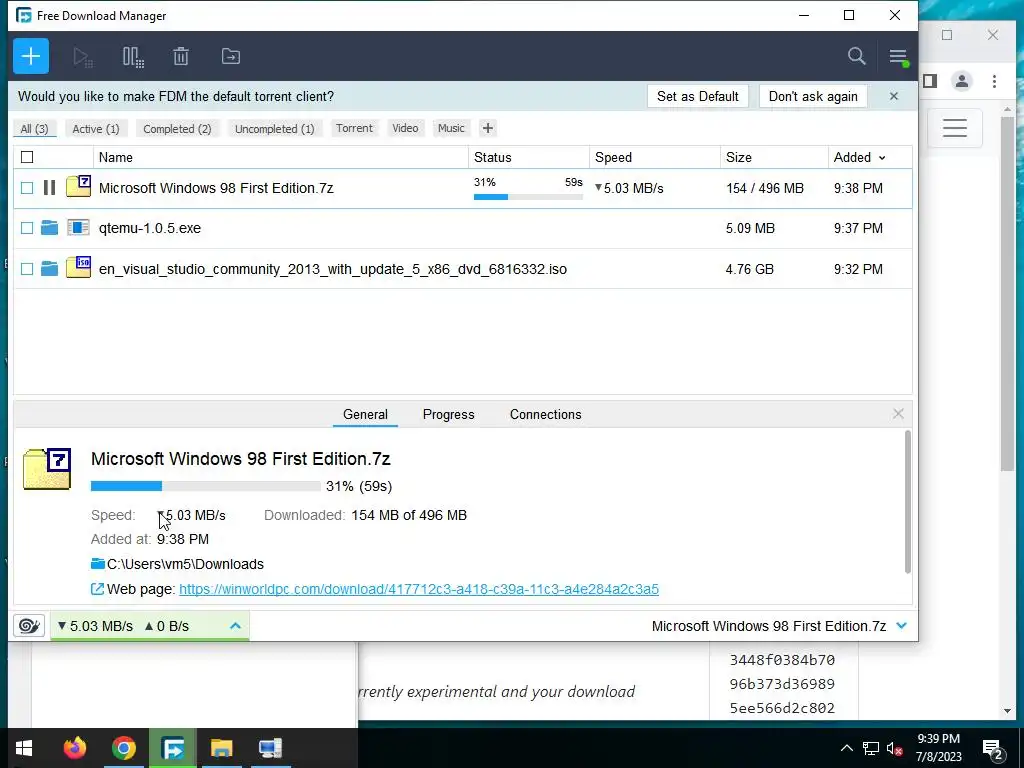The image size is (1024, 768).
Task: Check the qtemu-1.0.5.exe row checkbox
Action: point(27,228)
